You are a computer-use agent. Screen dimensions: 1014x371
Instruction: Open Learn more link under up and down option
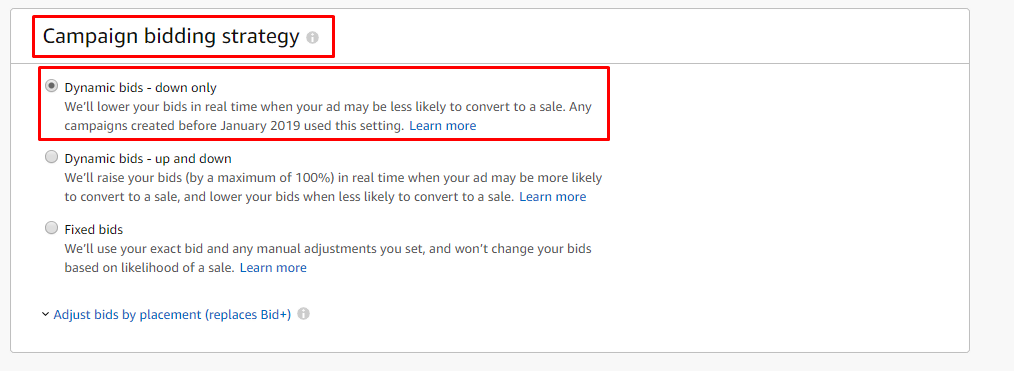coord(552,196)
